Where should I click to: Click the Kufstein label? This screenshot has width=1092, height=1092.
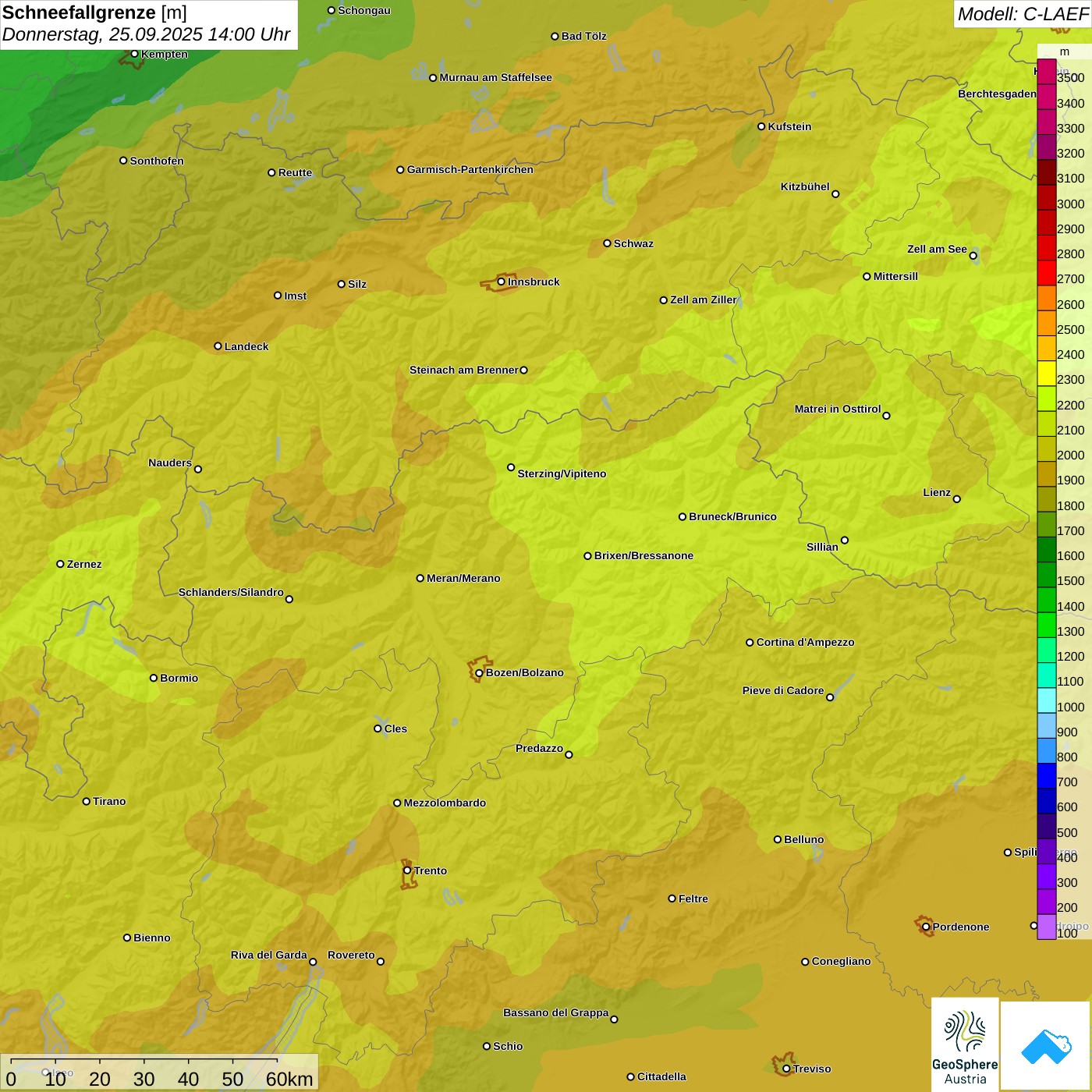click(789, 126)
